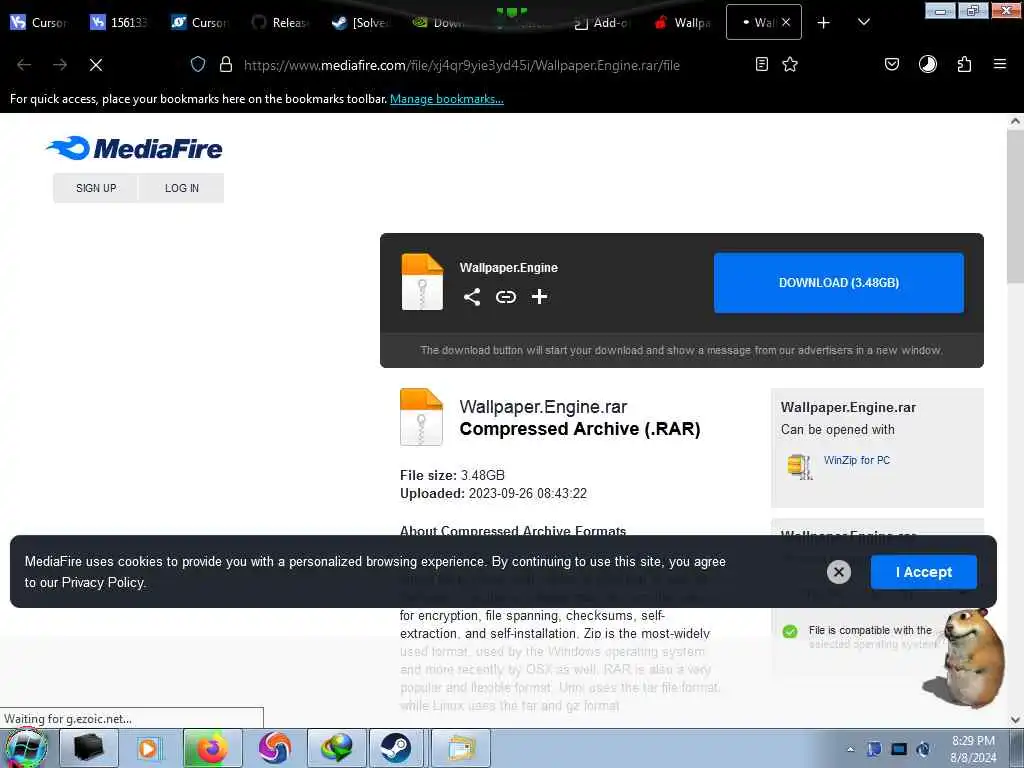Screen dimensions: 1024x768
Task: Click the Compressed Archive (.RAR) heading
Action: [579, 429]
